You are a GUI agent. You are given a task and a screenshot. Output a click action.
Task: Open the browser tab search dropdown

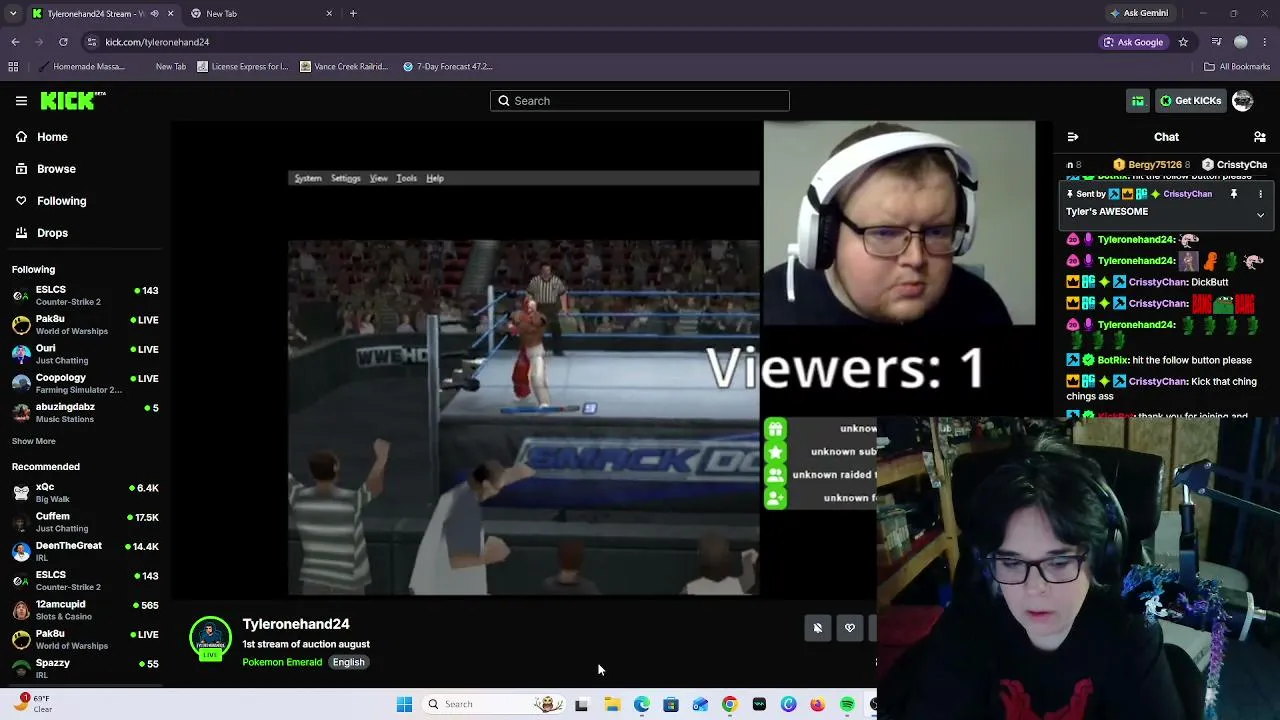click(13, 13)
